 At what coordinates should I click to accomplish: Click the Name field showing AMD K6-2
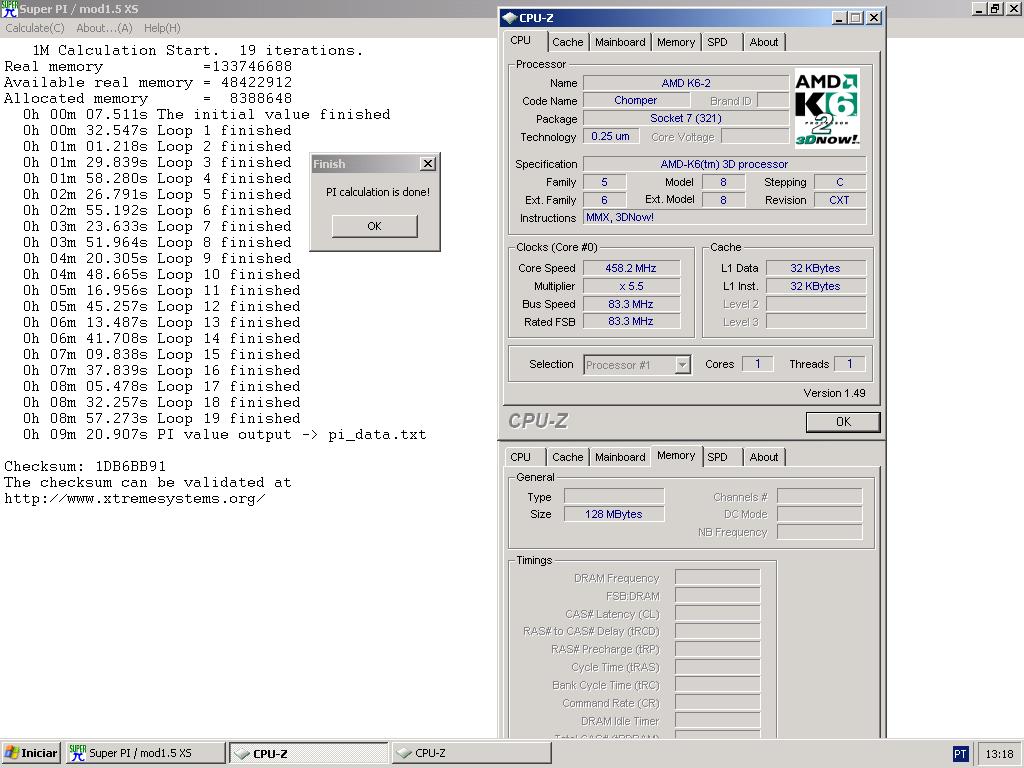click(x=686, y=83)
